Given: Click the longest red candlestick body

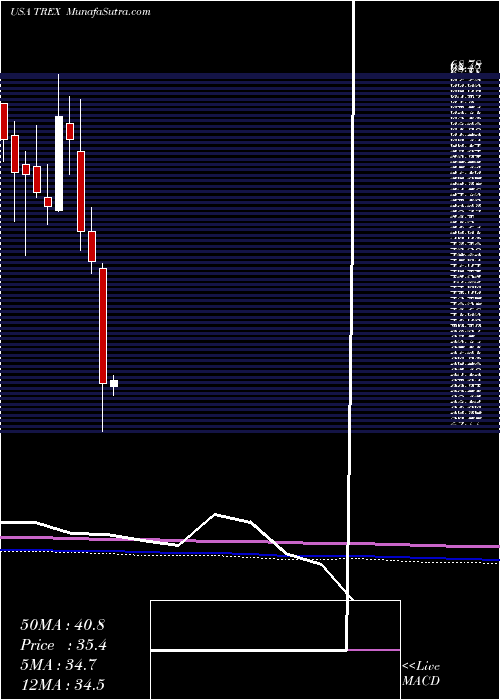Looking at the screenshot, I should 103,326.
